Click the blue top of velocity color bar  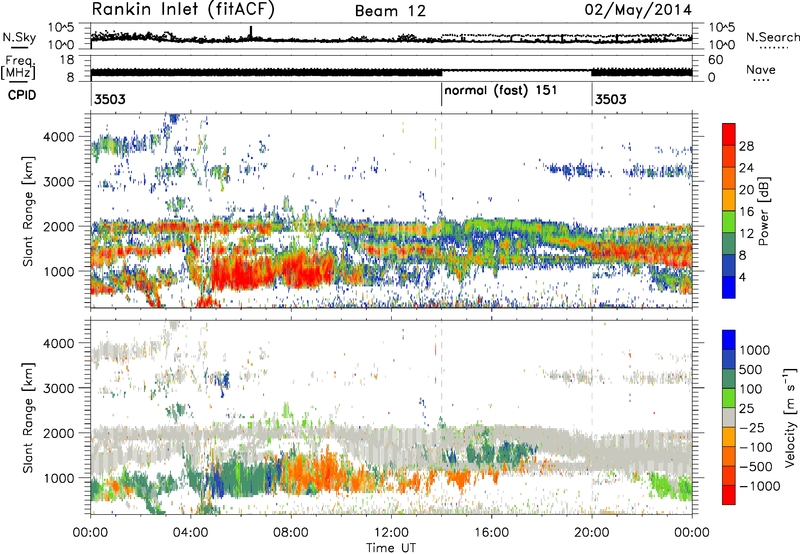729,339
